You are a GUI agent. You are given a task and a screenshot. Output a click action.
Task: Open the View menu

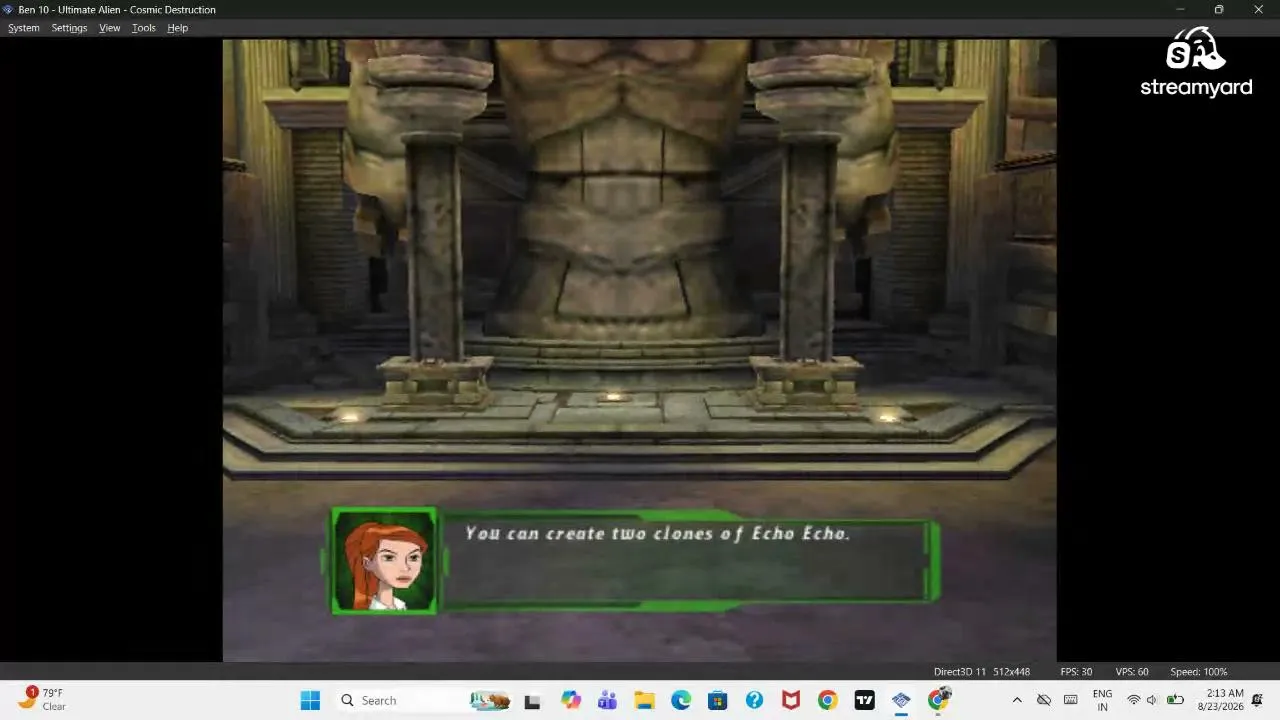pyautogui.click(x=109, y=28)
